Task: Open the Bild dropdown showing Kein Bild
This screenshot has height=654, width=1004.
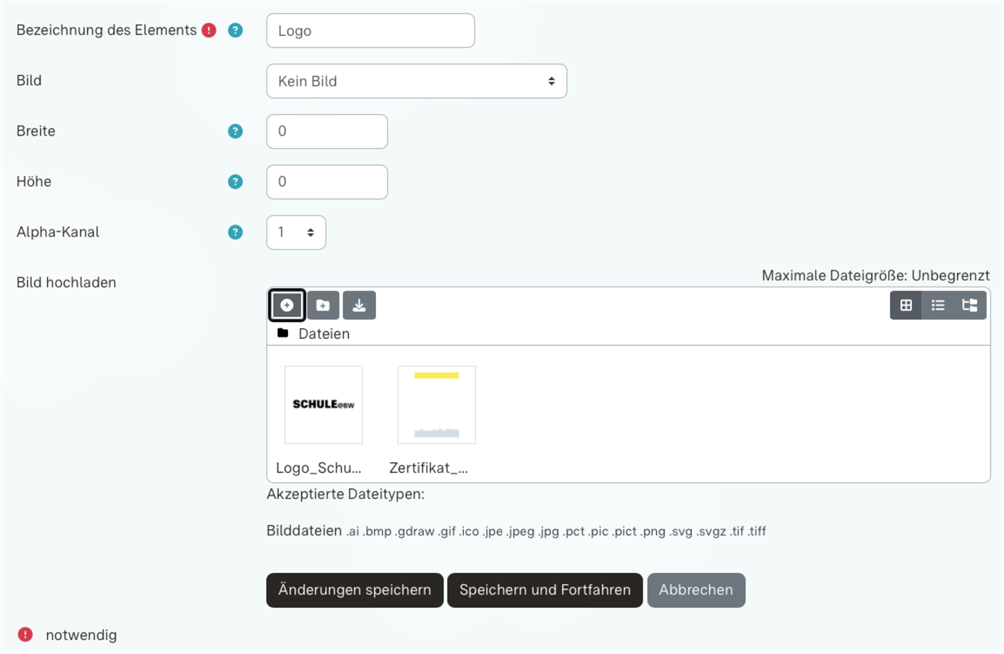Action: coord(416,81)
